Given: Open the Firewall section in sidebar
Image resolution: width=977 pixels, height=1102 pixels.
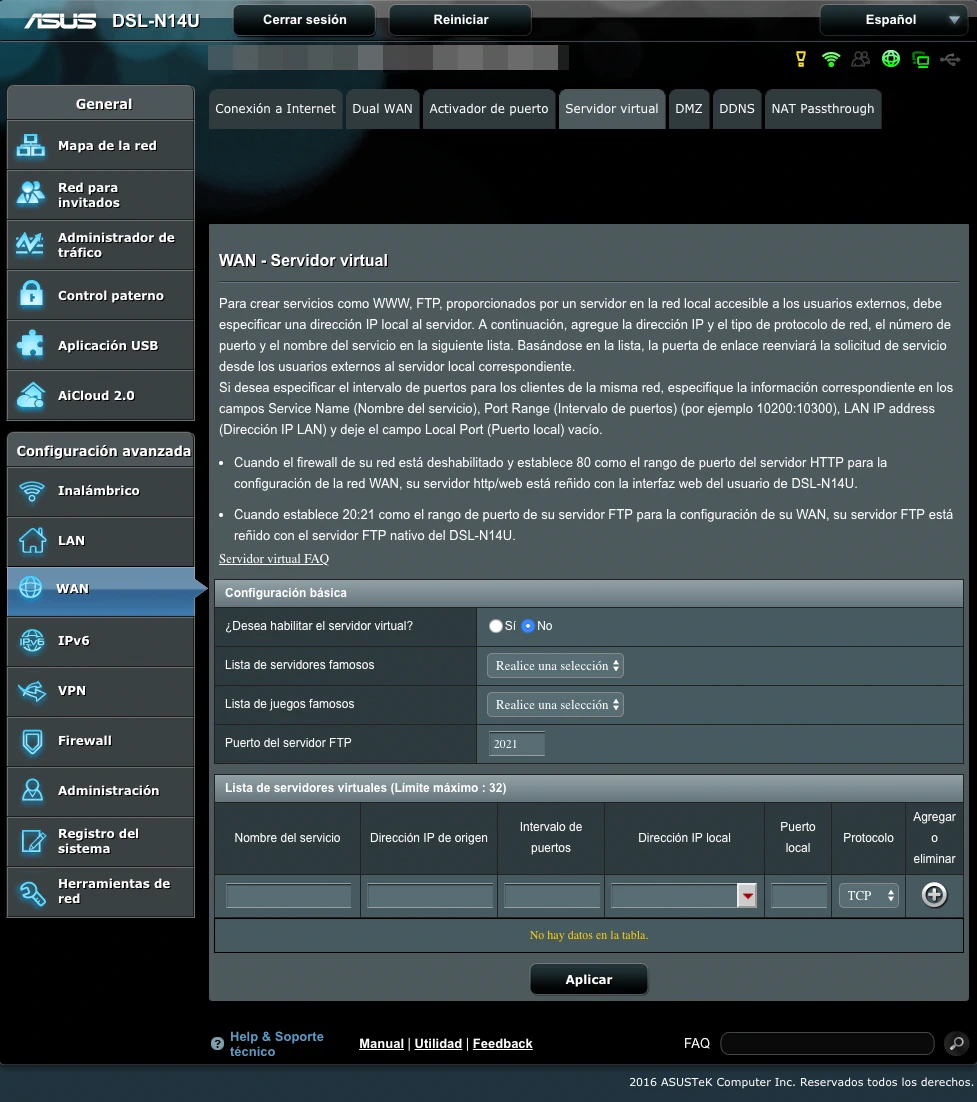Looking at the screenshot, I should [x=100, y=741].
